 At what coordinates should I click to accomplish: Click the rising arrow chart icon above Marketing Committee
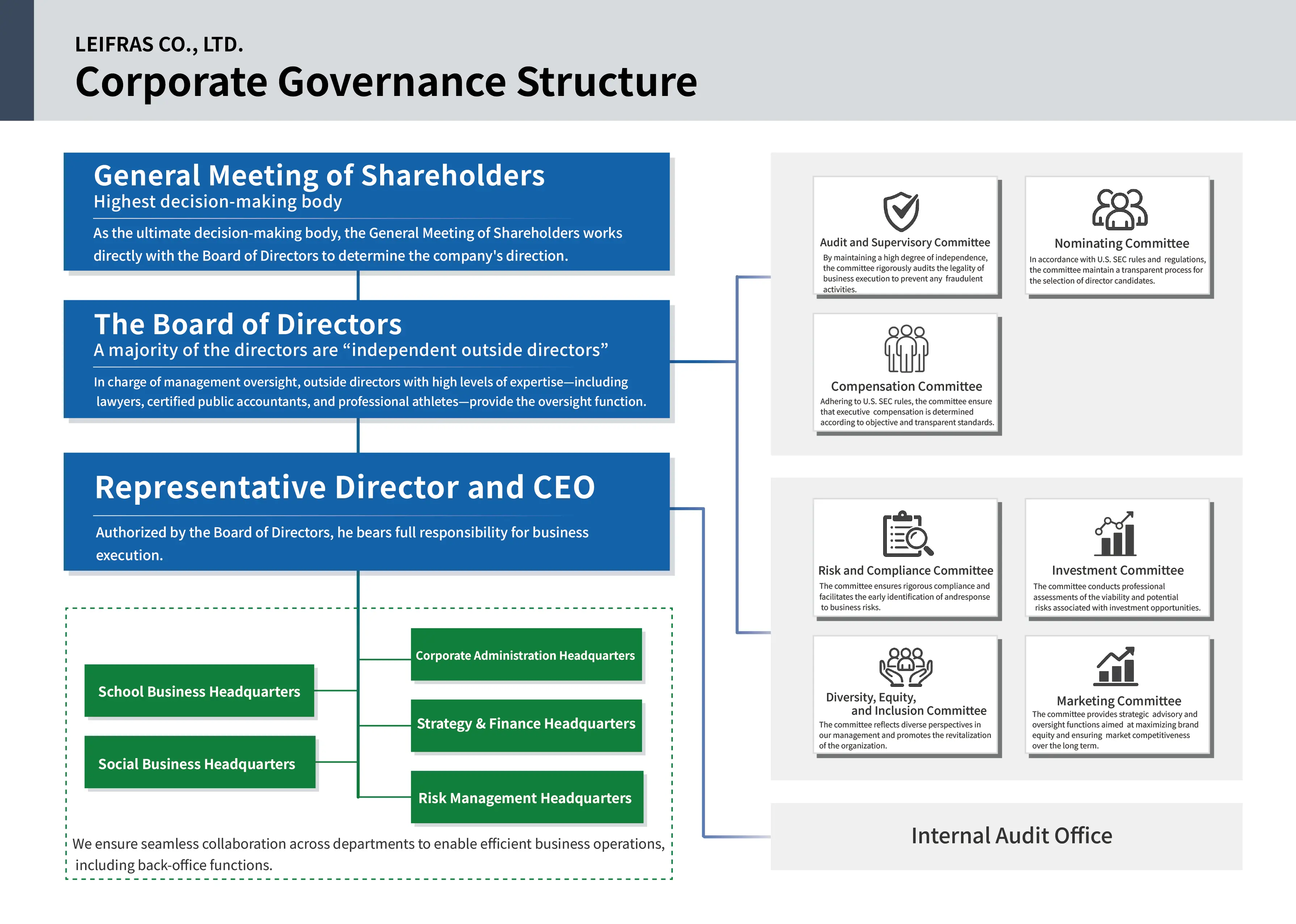[x=1116, y=666]
